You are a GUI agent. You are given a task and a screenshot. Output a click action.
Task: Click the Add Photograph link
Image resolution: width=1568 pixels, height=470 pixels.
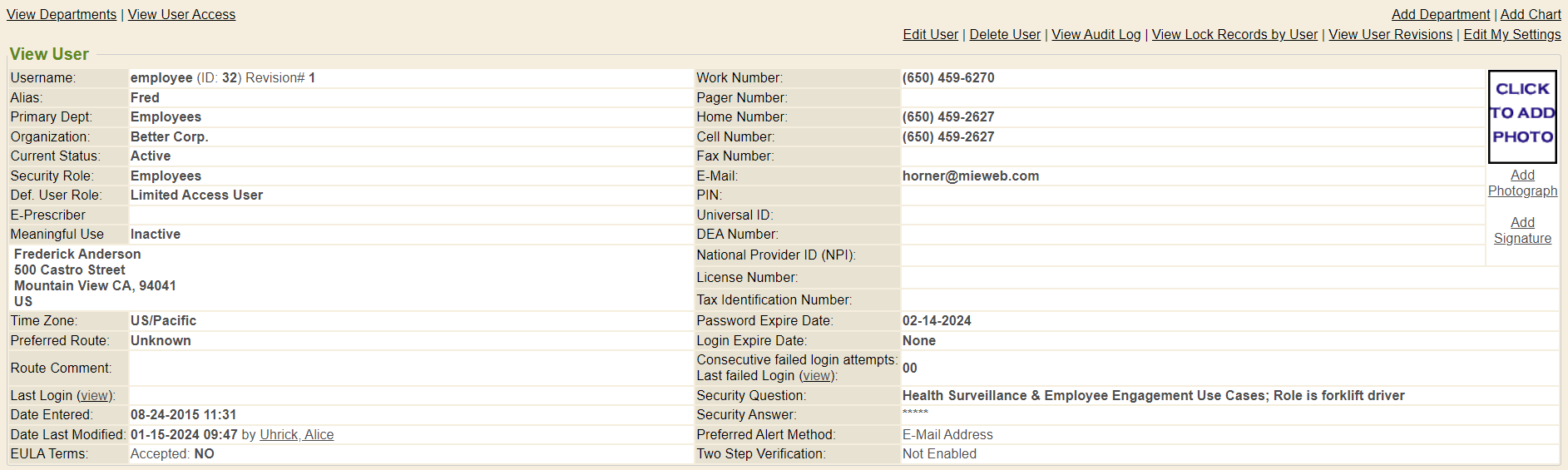click(1522, 183)
